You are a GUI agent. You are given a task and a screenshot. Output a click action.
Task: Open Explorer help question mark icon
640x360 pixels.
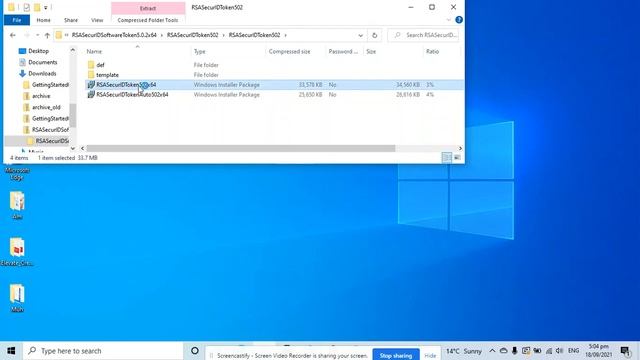(x=459, y=20)
